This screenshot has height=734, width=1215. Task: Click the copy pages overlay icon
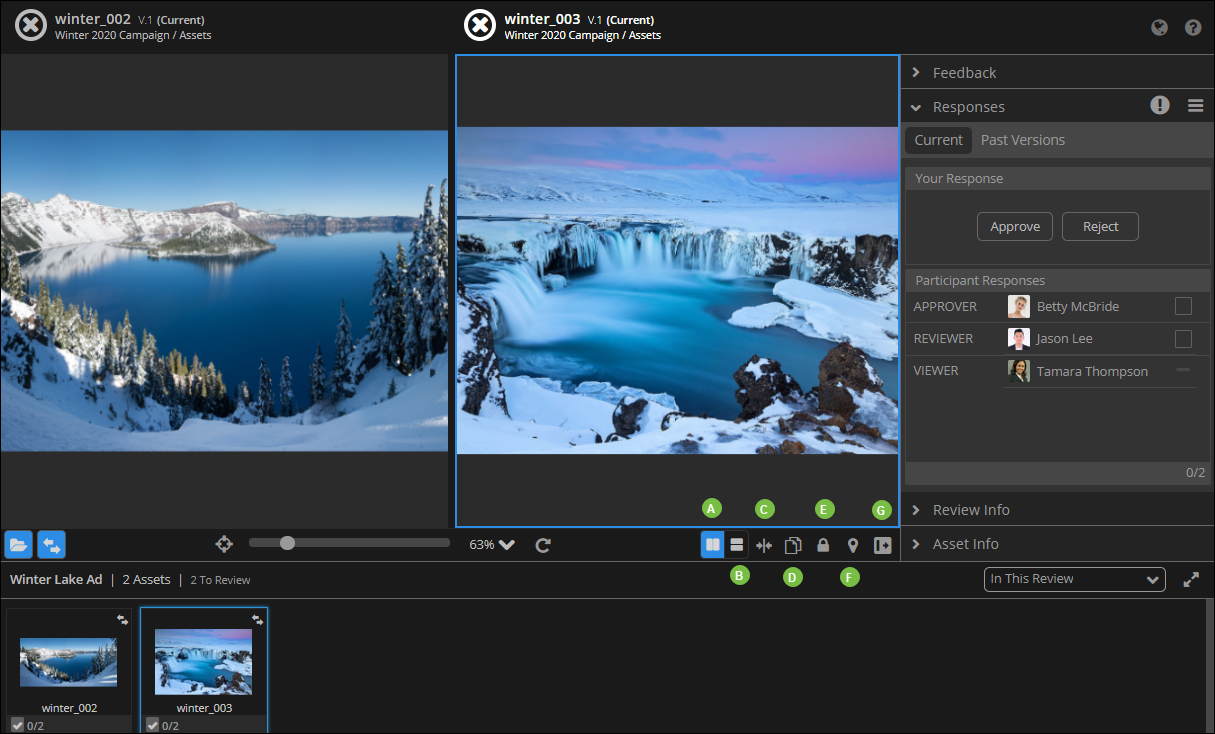(793, 546)
